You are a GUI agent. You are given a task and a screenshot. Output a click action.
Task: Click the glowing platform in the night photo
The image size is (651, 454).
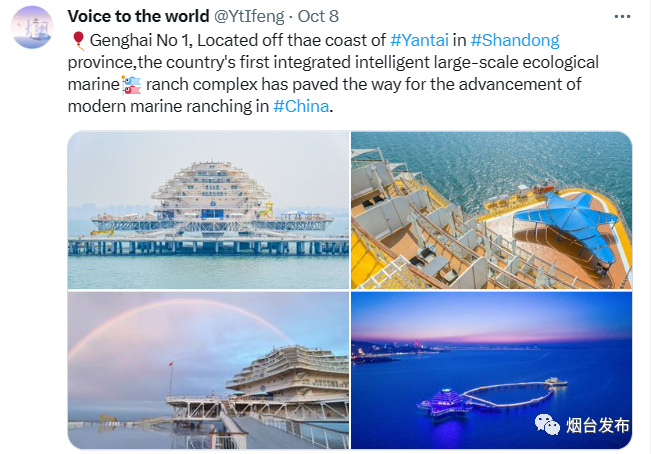coord(447,403)
